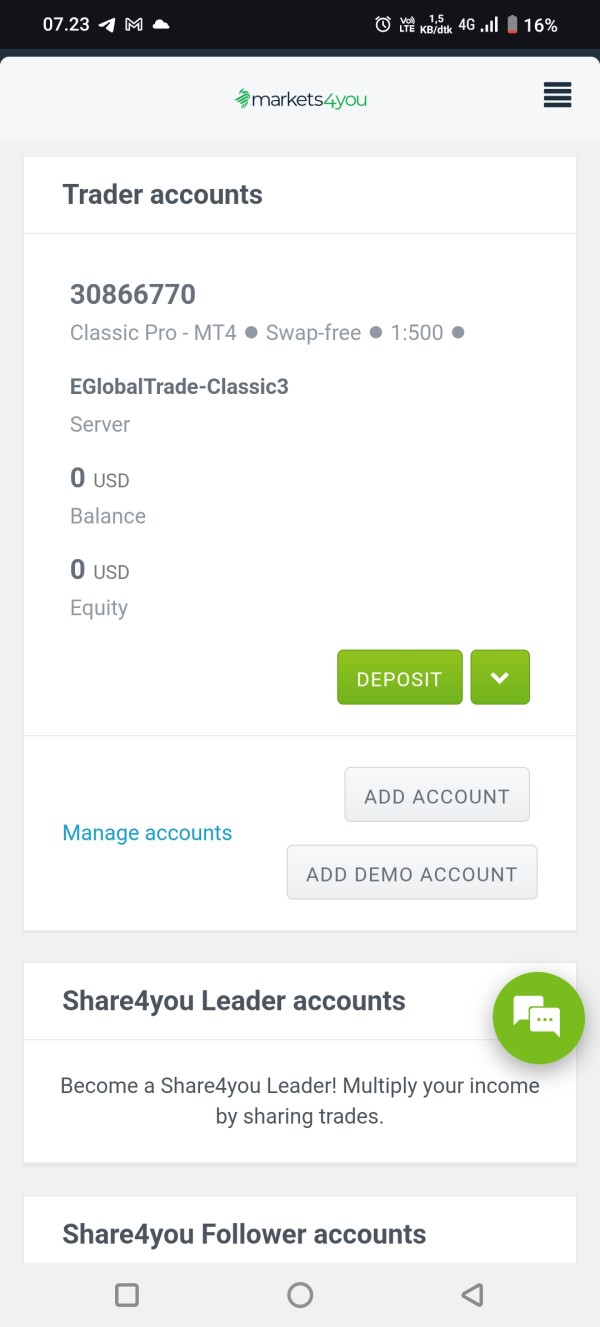
Task: Open the hamburger menu icon
Action: pyautogui.click(x=557, y=96)
